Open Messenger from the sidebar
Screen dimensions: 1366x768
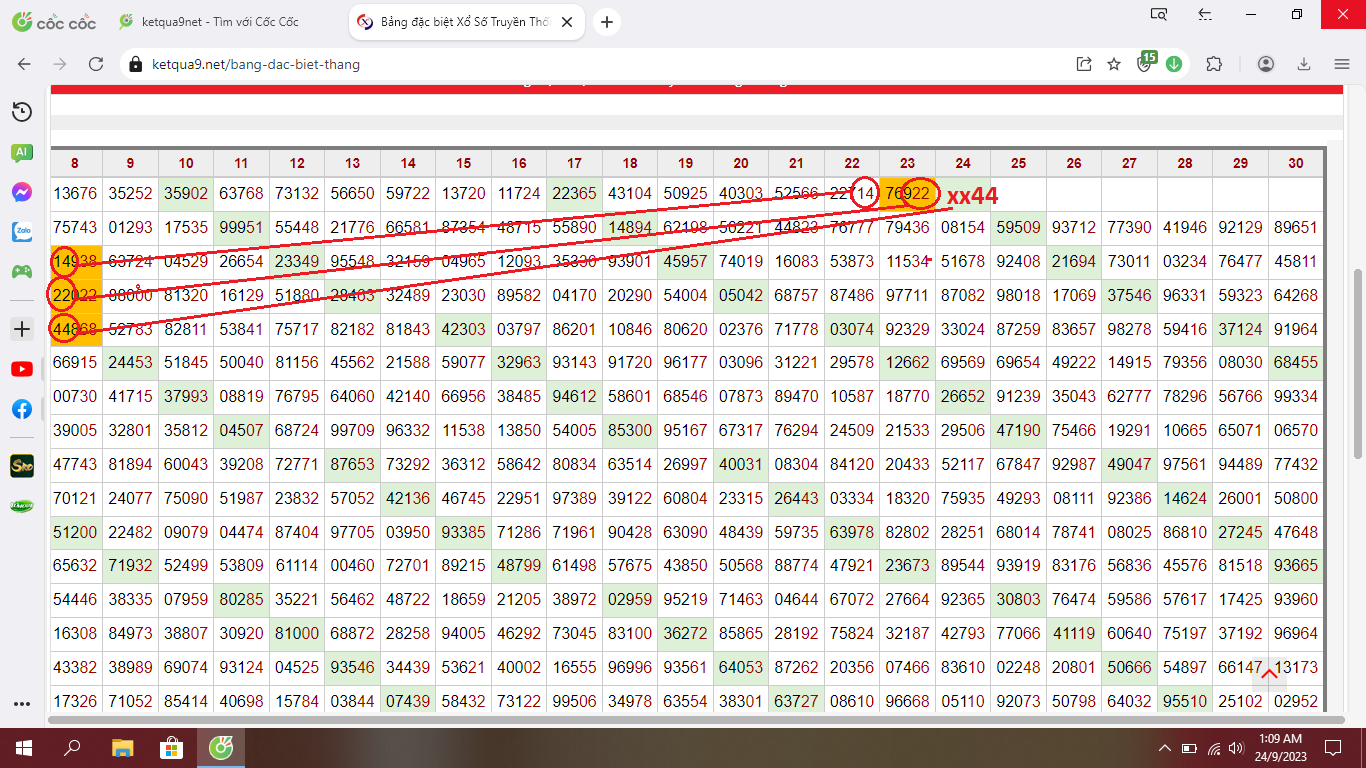tap(21, 192)
